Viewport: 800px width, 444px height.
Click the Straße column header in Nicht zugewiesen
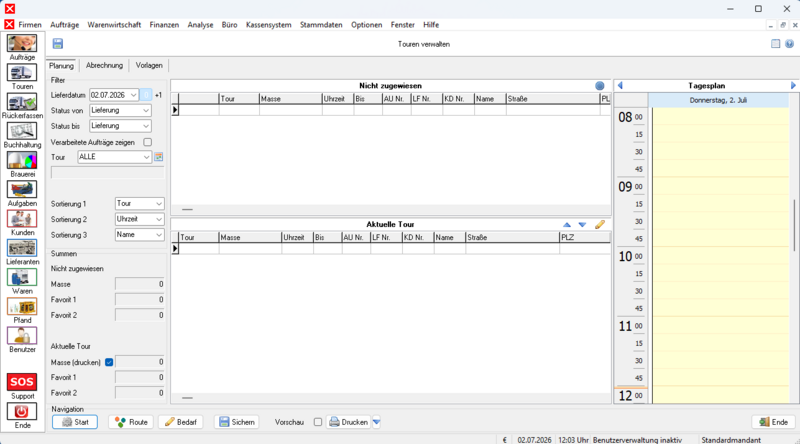point(553,99)
